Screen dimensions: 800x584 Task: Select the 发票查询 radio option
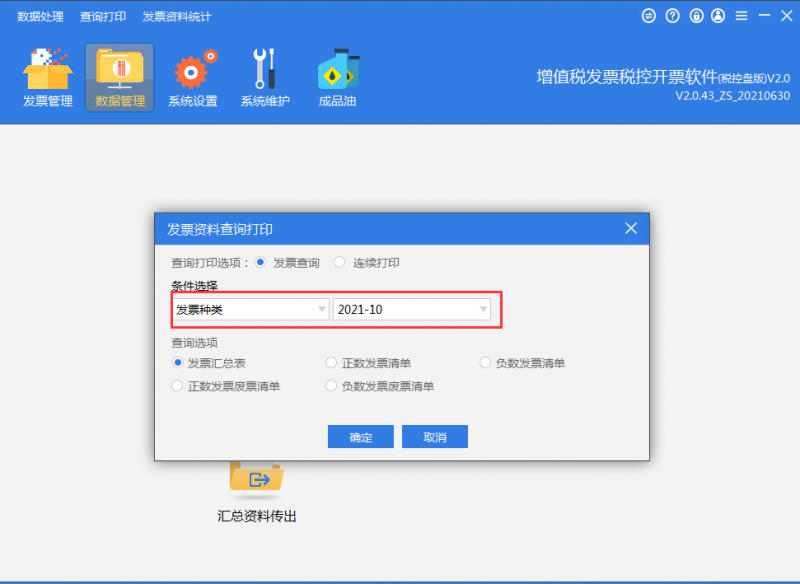(261, 263)
